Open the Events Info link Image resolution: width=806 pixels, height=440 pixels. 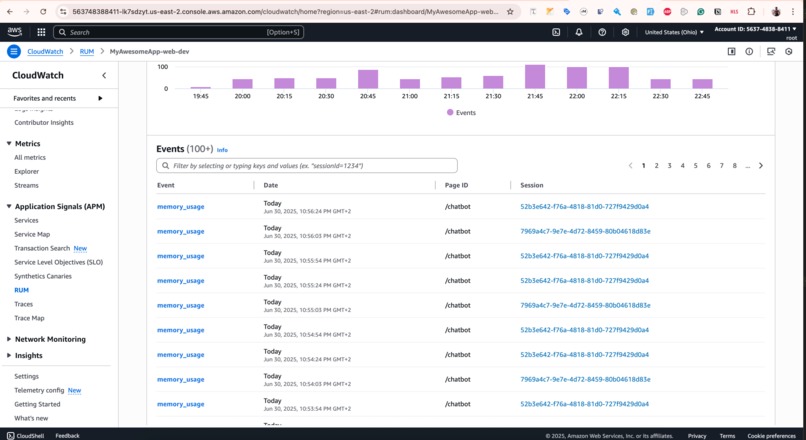pos(222,150)
